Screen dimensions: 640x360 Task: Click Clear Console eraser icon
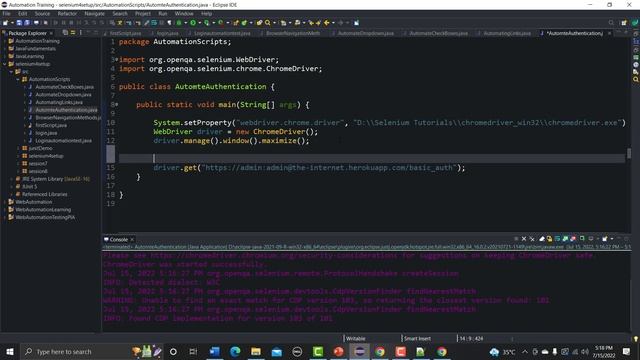542,239
